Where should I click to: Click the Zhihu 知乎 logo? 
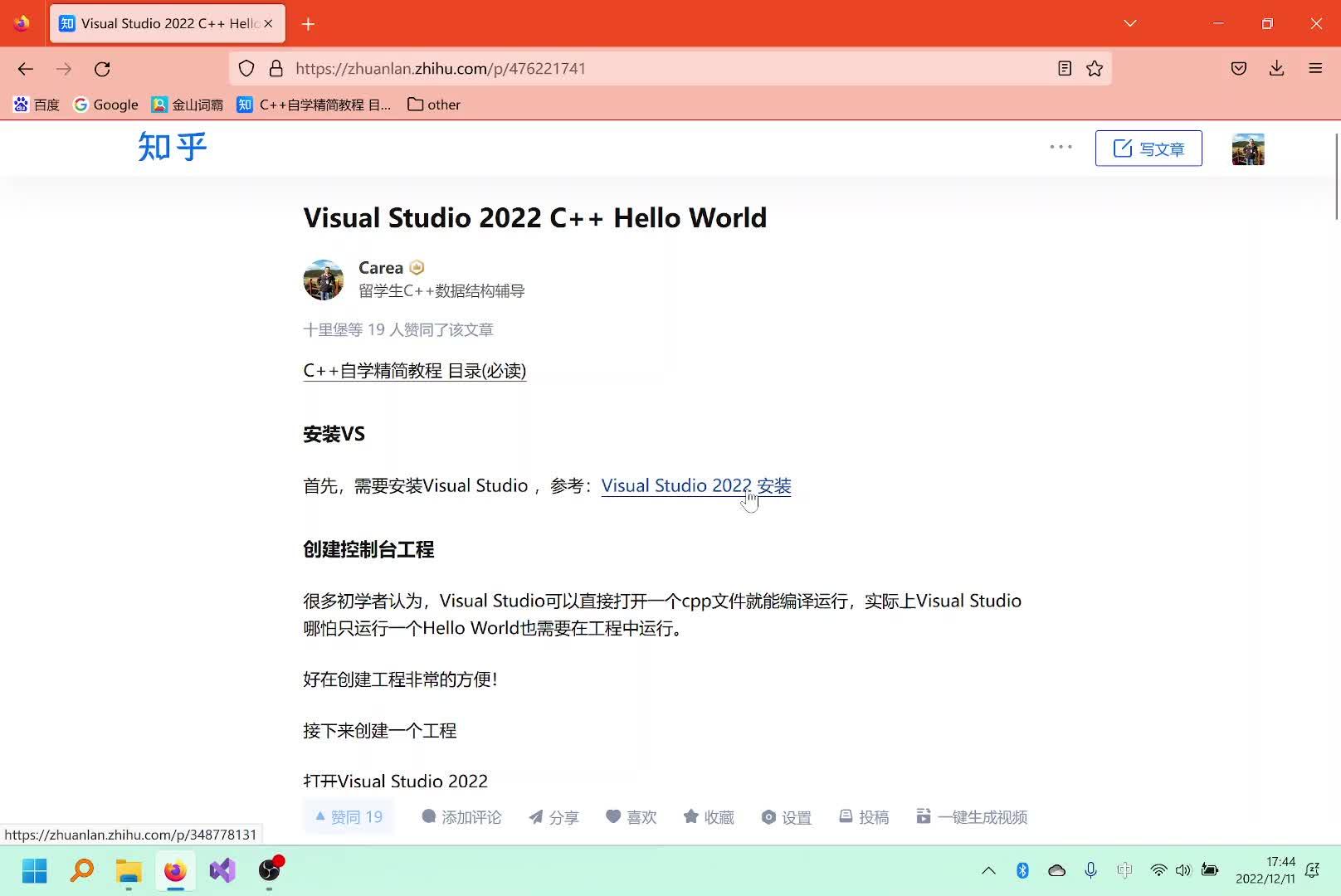(172, 148)
